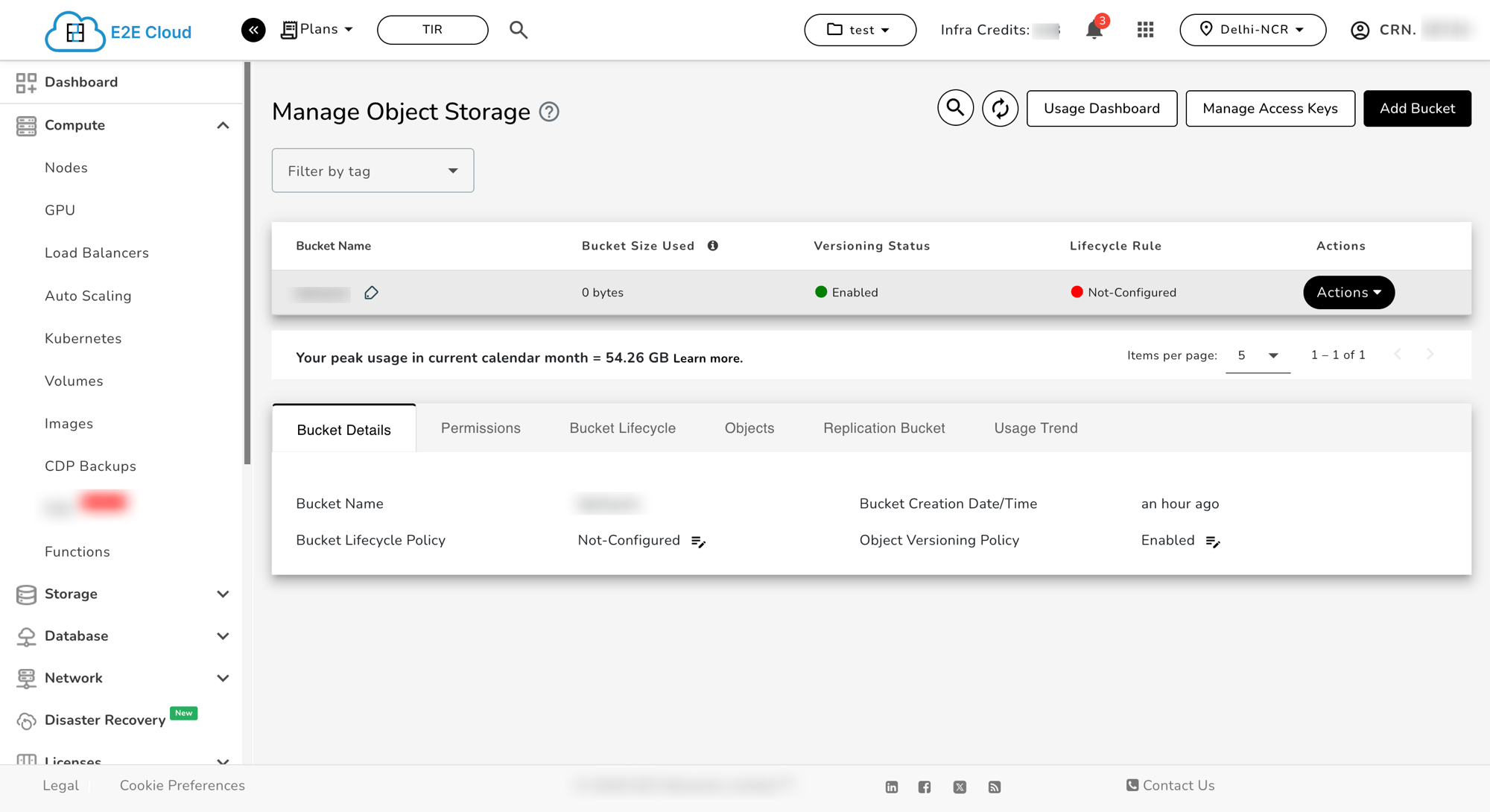
Task: Open Disaster Recovery
Action: point(105,720)
